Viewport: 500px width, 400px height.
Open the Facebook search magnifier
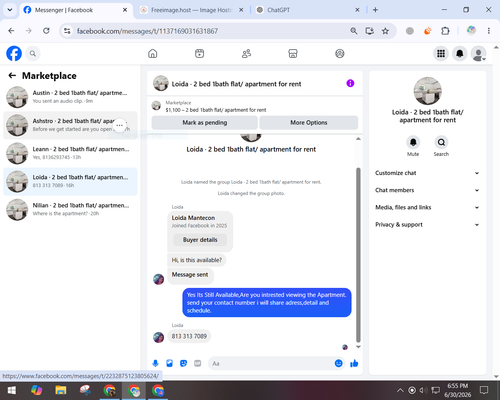tap(33, 53)
